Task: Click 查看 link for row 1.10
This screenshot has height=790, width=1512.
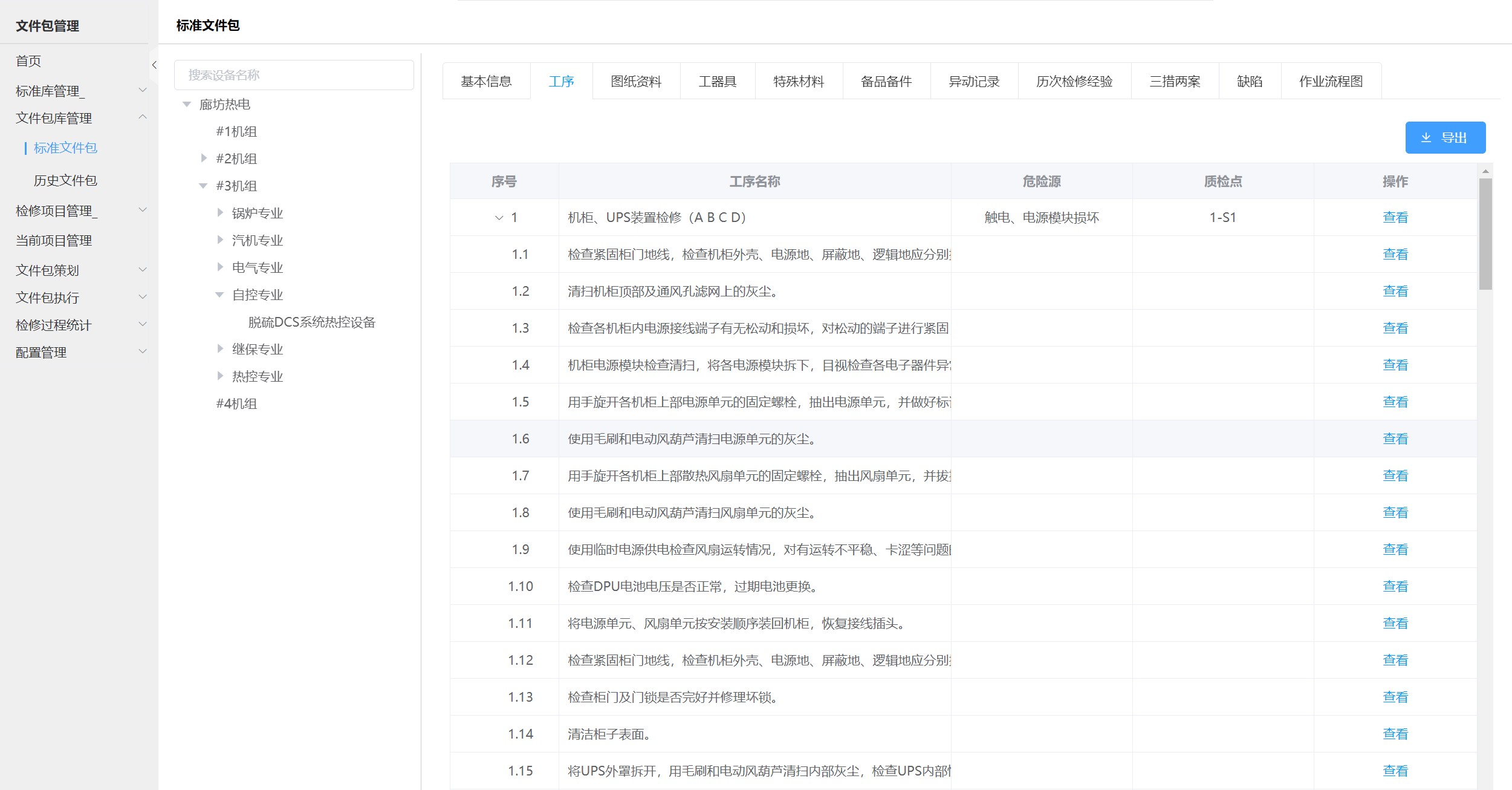Action: click(1395, 586)
